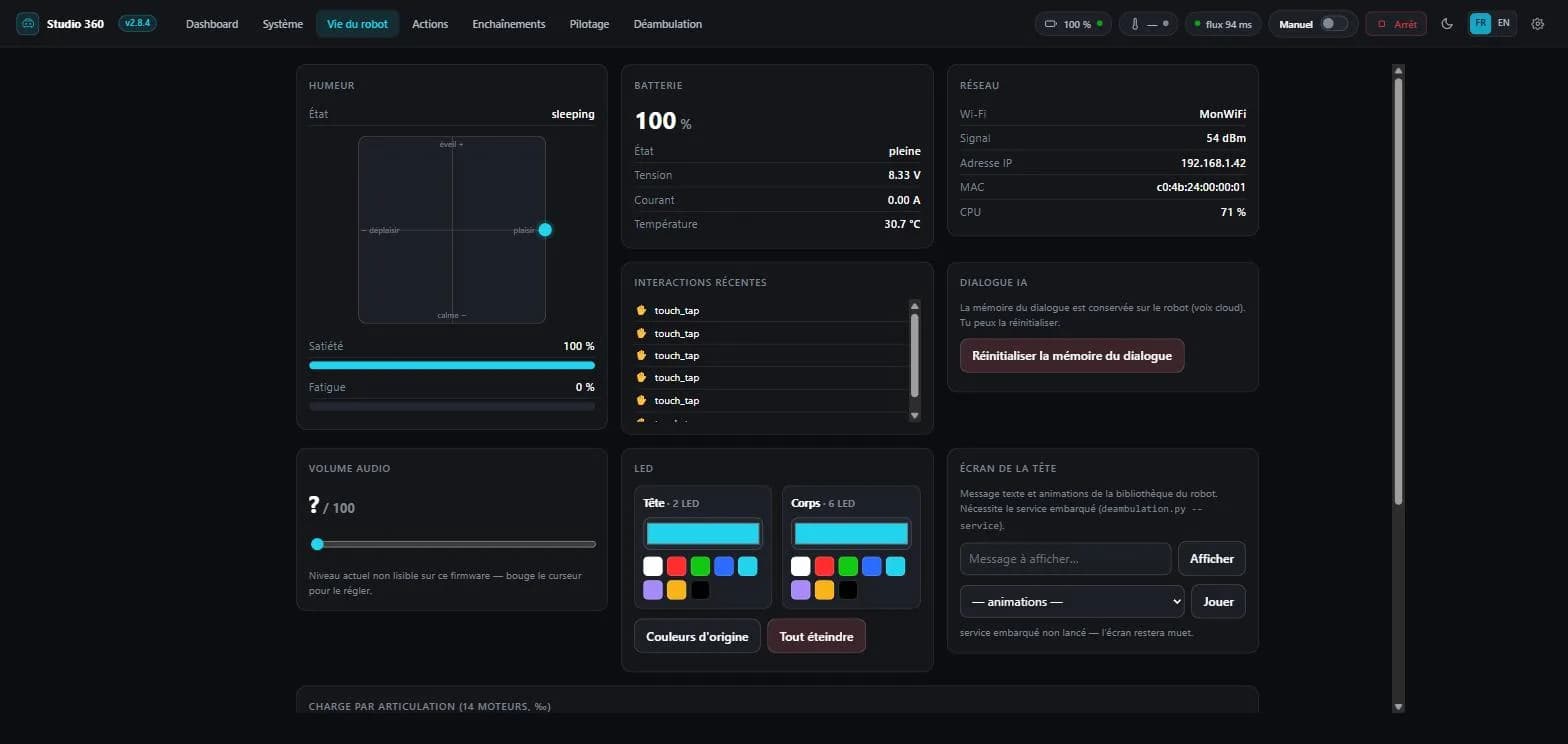Click the page scrollbar up arrow
The width and height of the screenshot is (1568, 744).
pos(1398,71)
